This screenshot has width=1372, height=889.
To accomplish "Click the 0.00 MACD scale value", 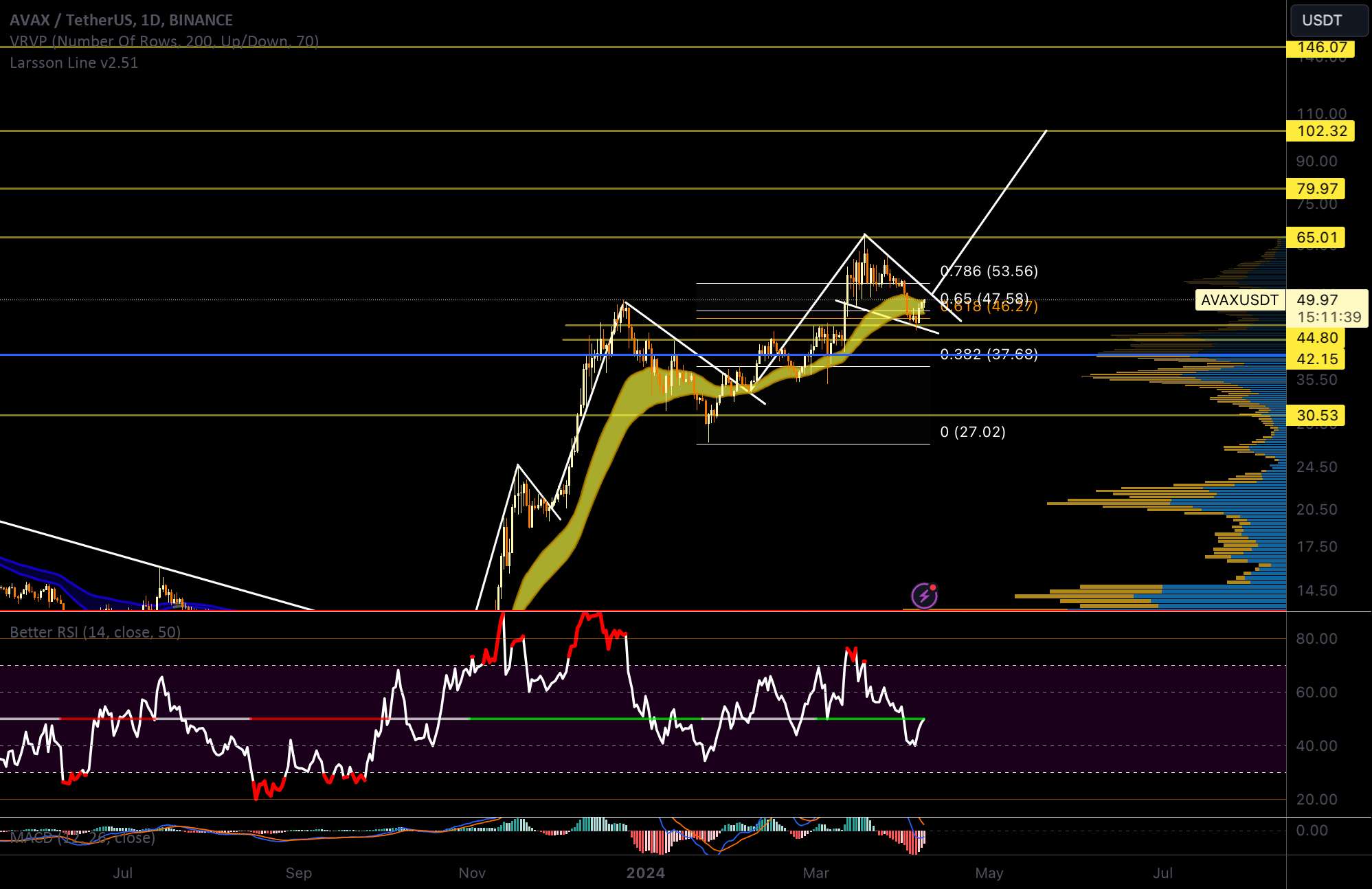I will pyautogui.click(x=1312, y=831).
